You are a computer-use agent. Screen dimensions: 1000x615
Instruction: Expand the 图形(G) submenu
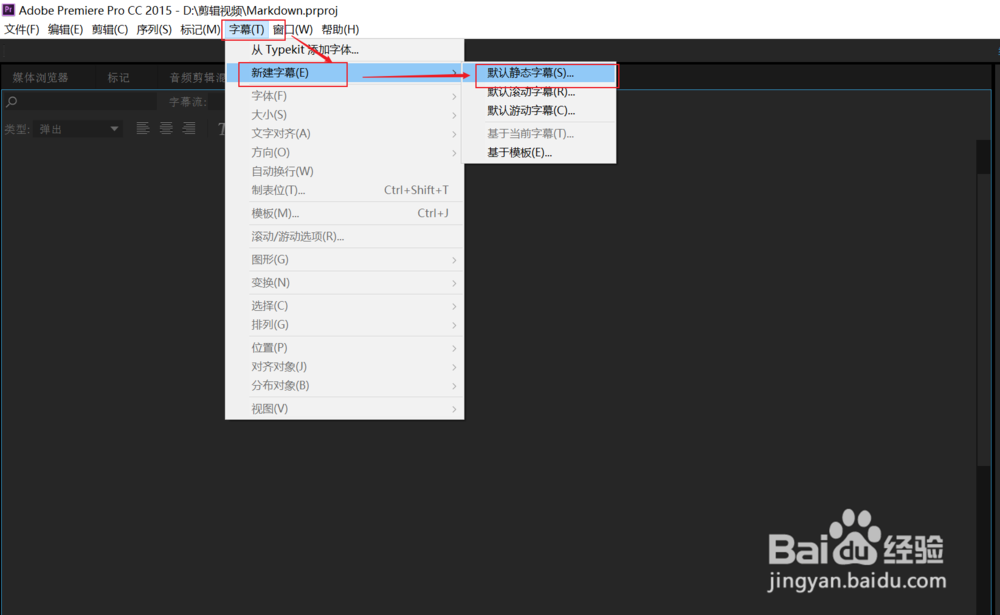[344, 260]
